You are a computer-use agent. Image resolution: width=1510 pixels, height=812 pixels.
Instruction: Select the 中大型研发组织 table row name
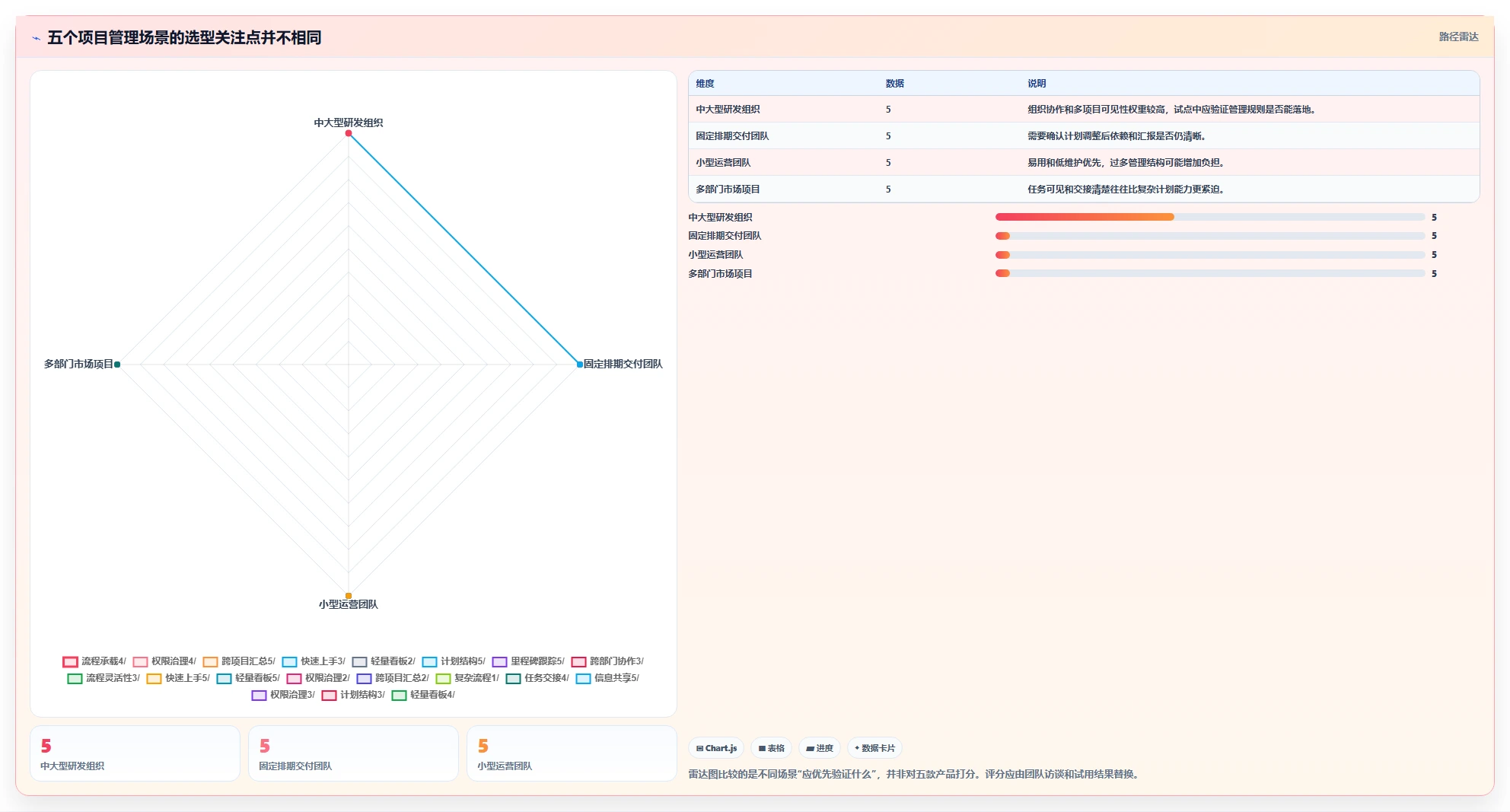pos(728,110)
